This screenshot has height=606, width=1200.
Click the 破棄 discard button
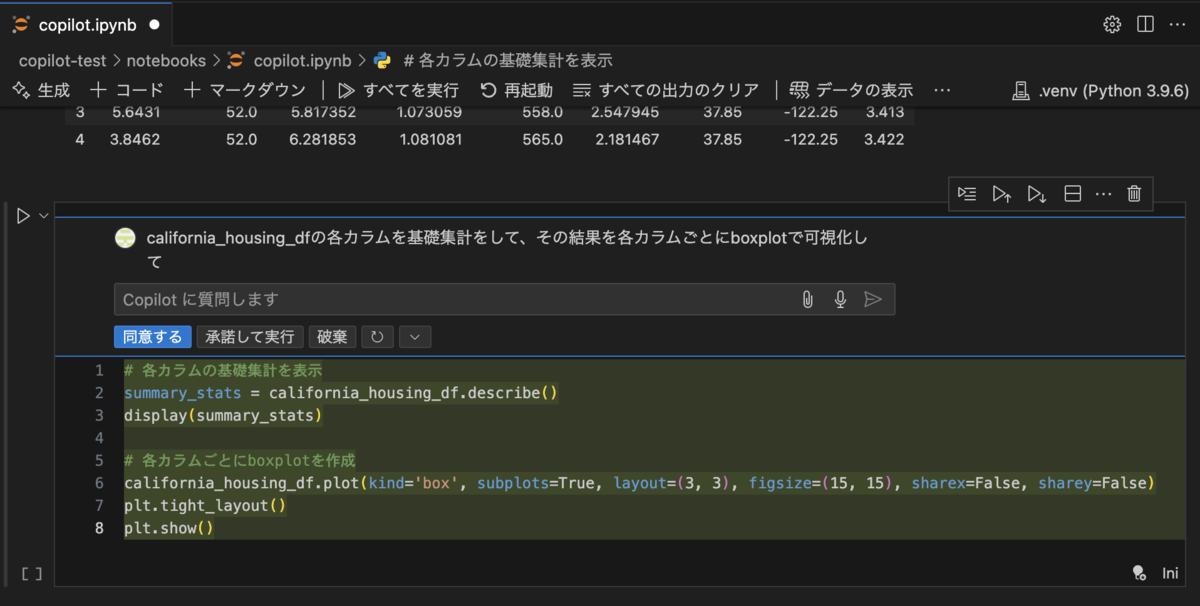tap(332, 337)
